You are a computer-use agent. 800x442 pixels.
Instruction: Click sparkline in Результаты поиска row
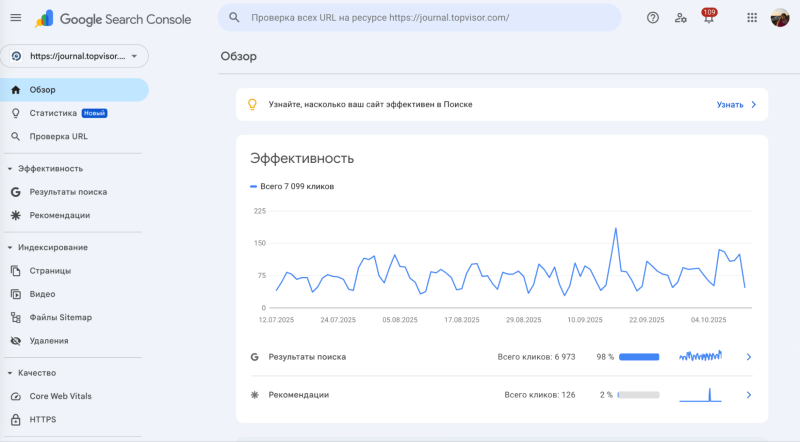coord(701,356)
